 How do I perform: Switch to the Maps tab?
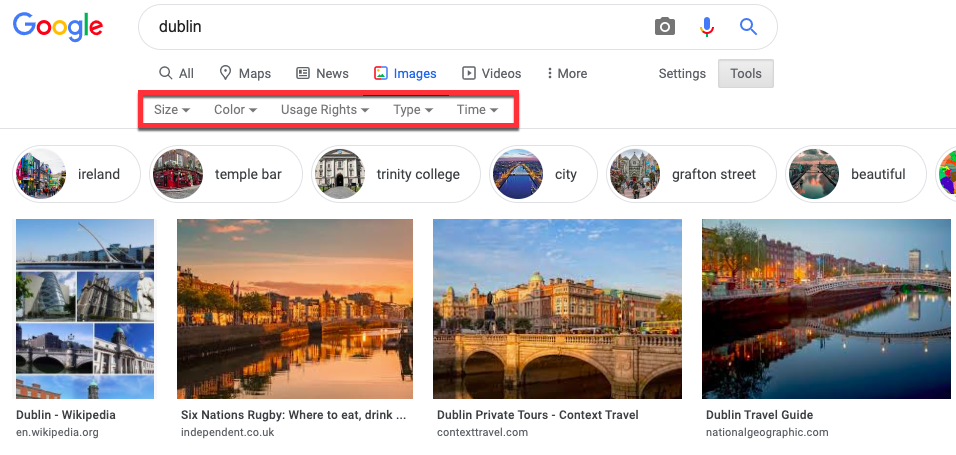[245, 74]
